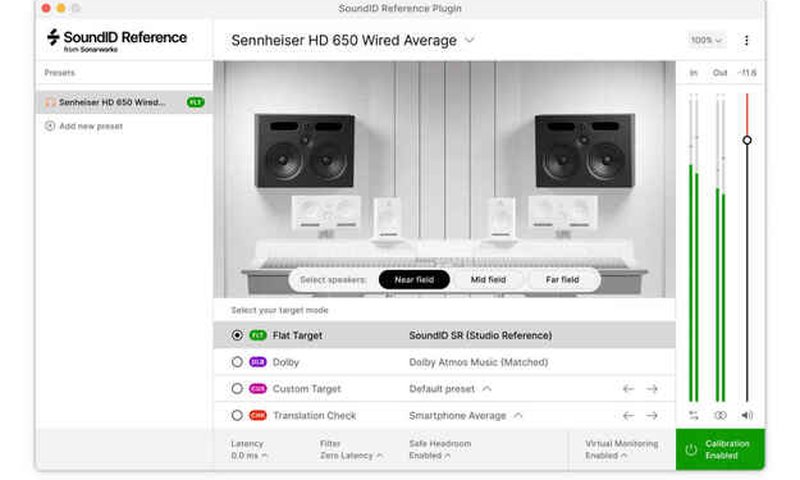This screenshot has height=480, width=800.
Task: Click the channel swap icon under meters
Action: coord(693,415)
